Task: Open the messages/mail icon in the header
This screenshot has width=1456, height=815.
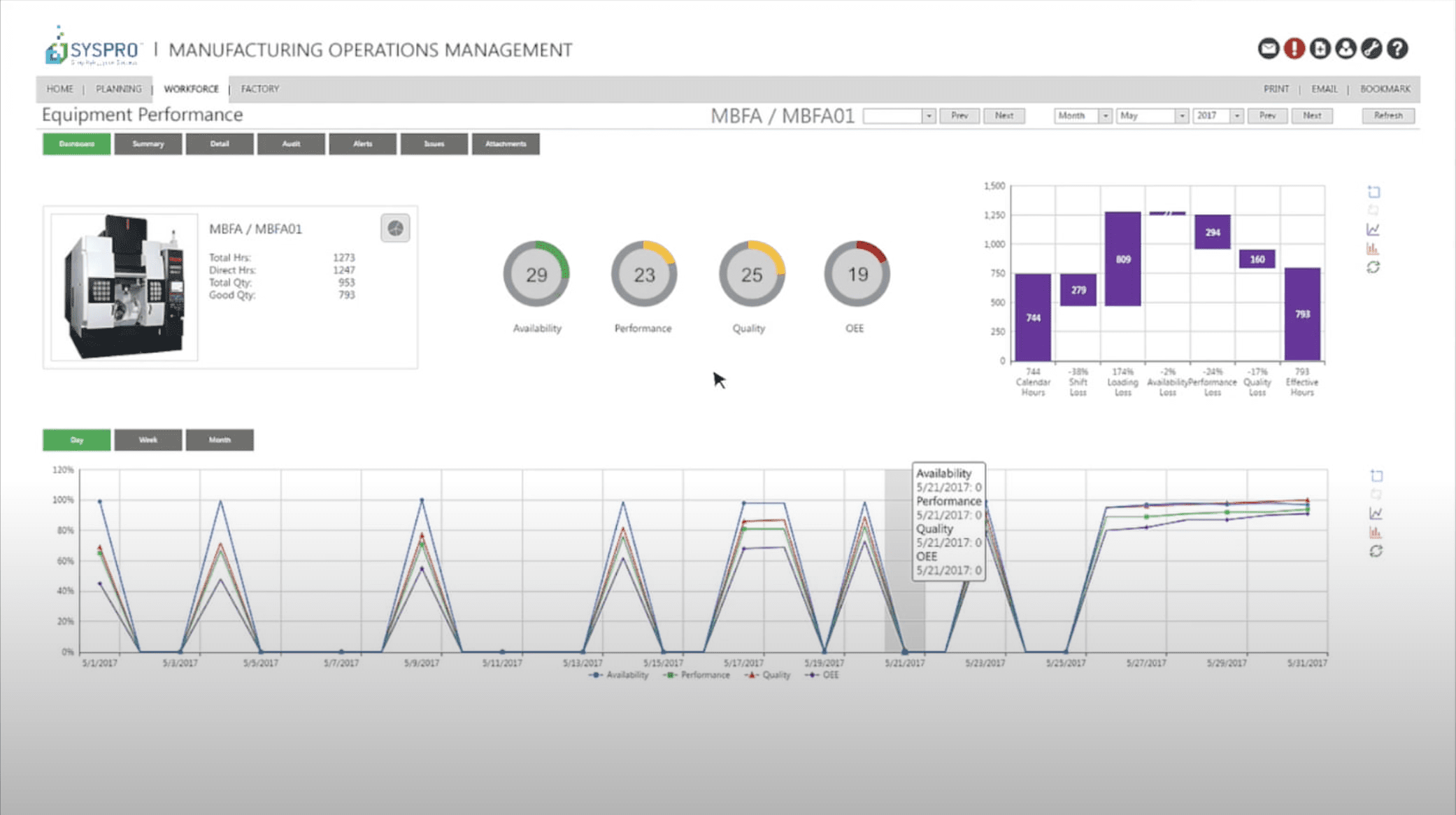Action: [1268, 48]
